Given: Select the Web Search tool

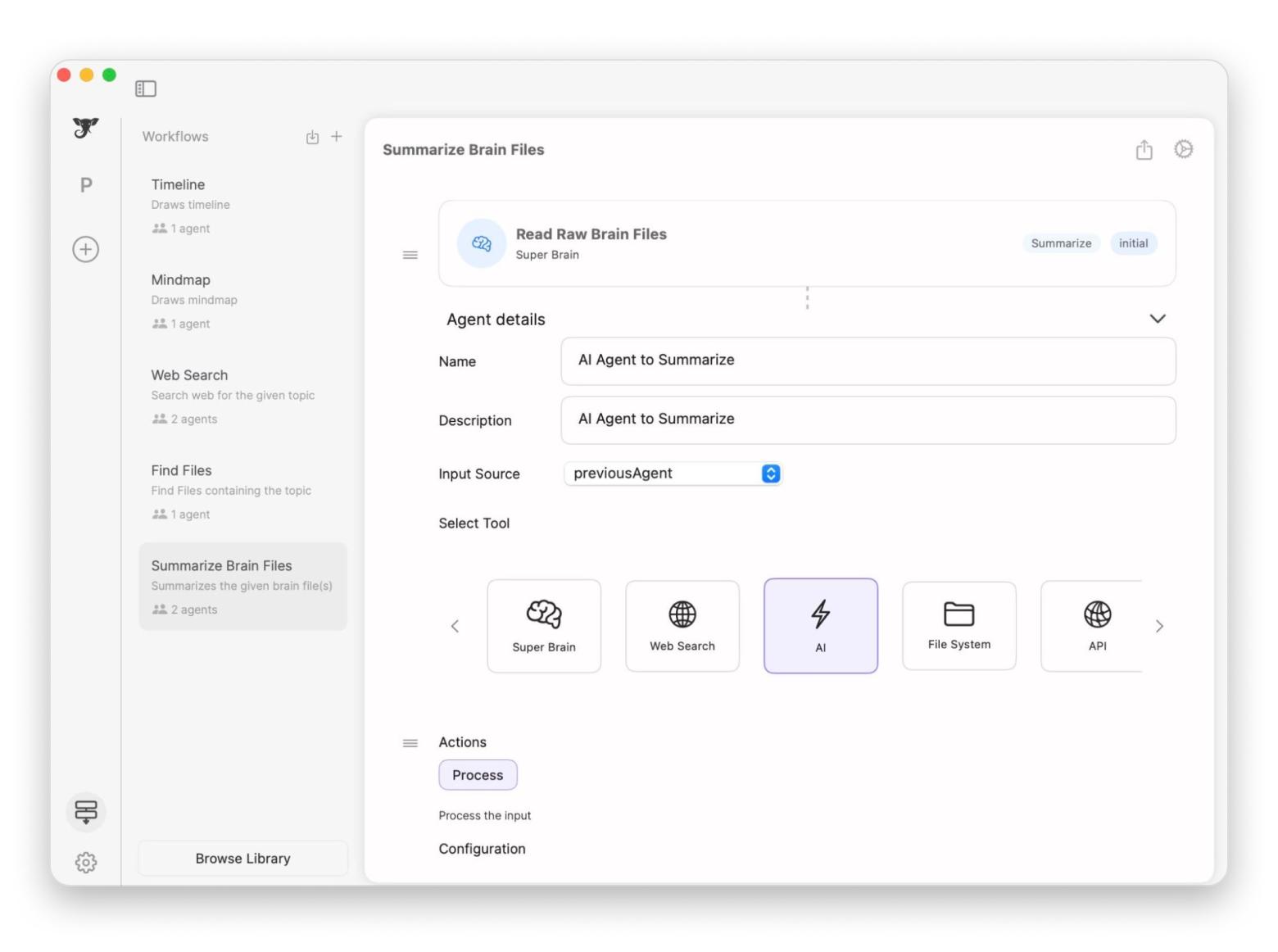Looking at the screenshot, I should point(682,626).
